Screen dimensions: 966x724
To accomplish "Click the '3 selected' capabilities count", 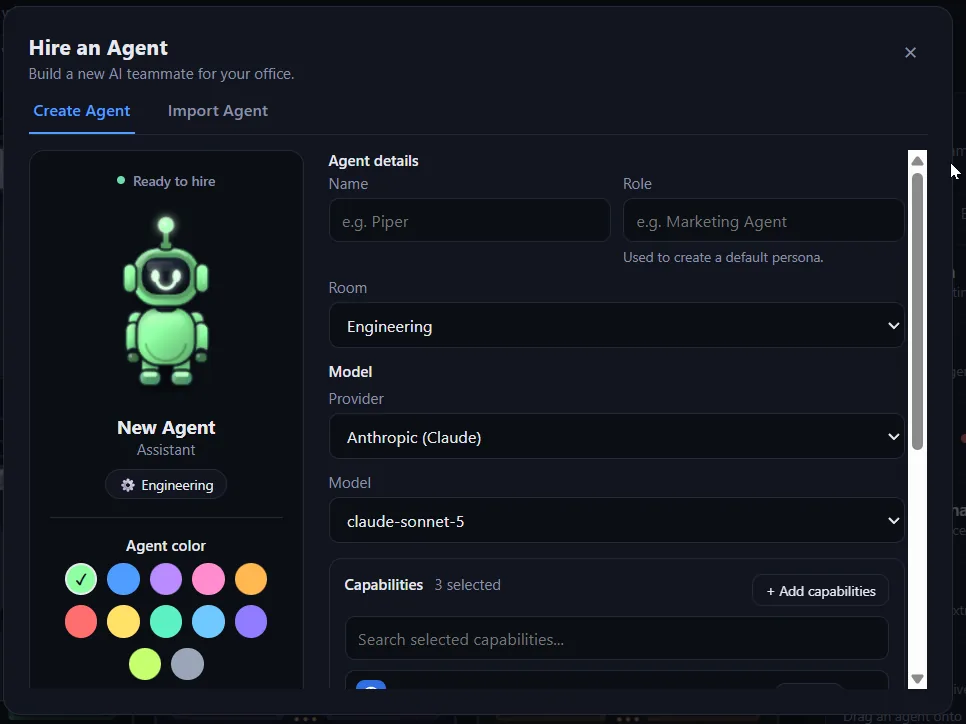I will coord(467,585).
